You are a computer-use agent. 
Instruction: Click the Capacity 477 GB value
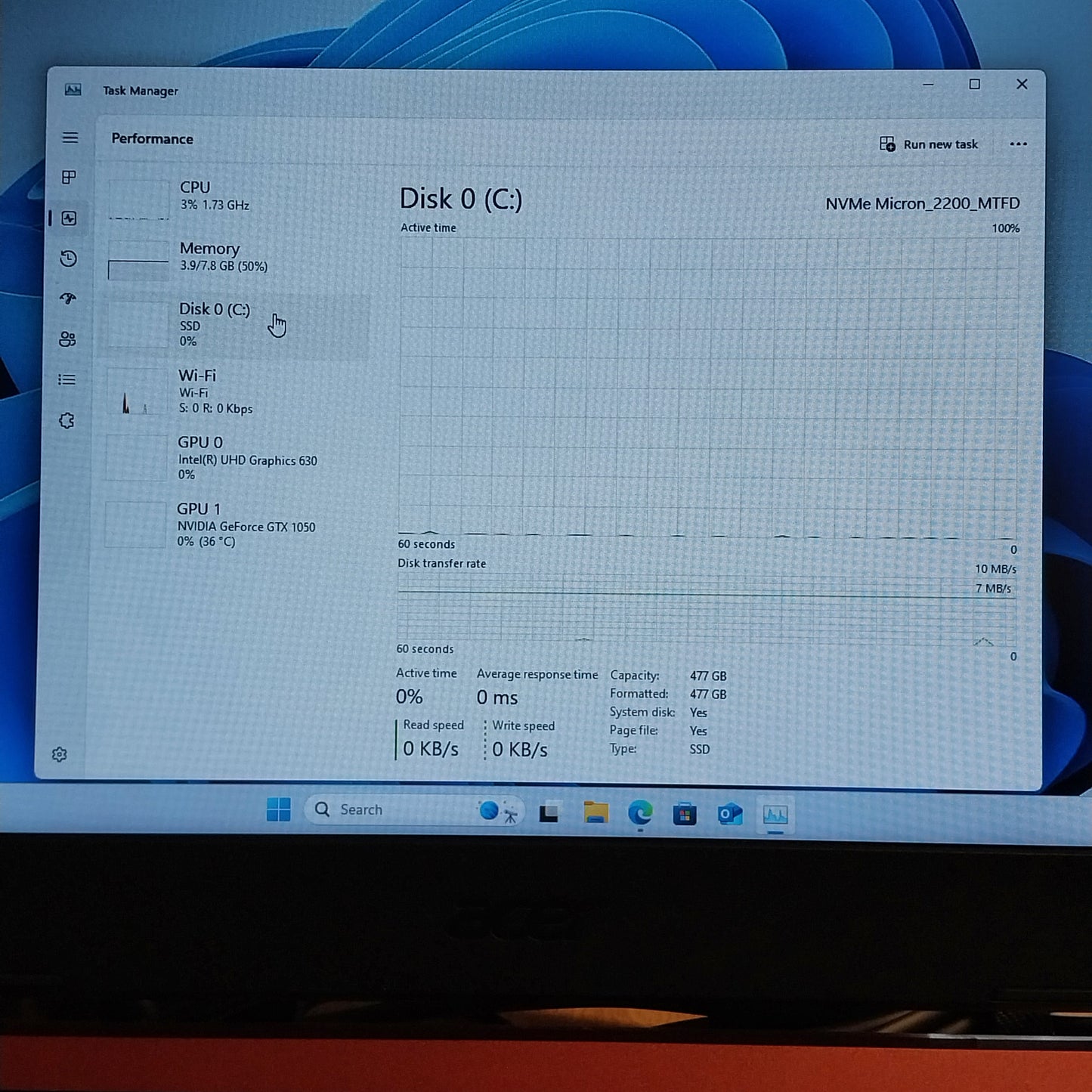(x=708, y=676)
